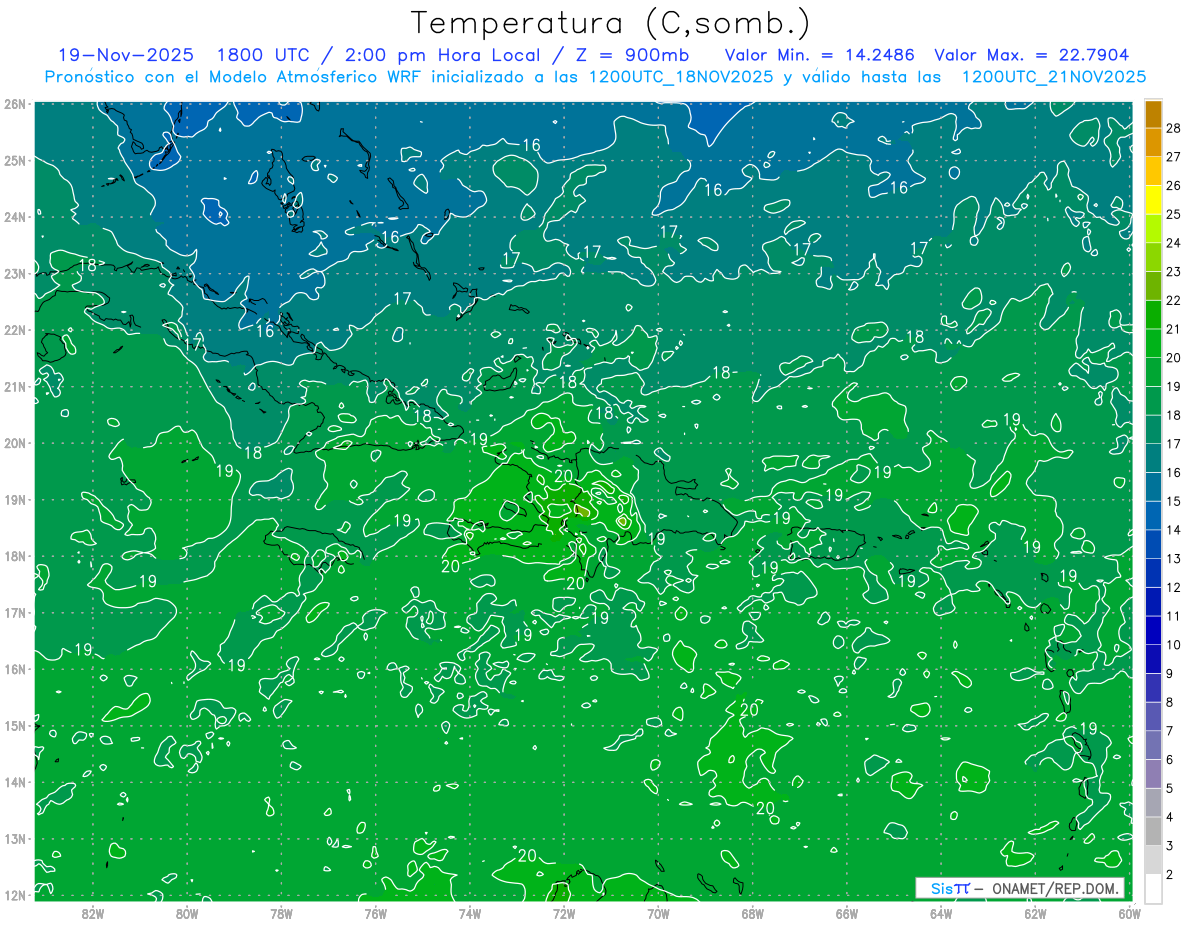The height and width of the screenshot is (927, 1200).
Task: Click the '1200UTC_21NOV2025' valid-until time
Action: coord(1054,77)
